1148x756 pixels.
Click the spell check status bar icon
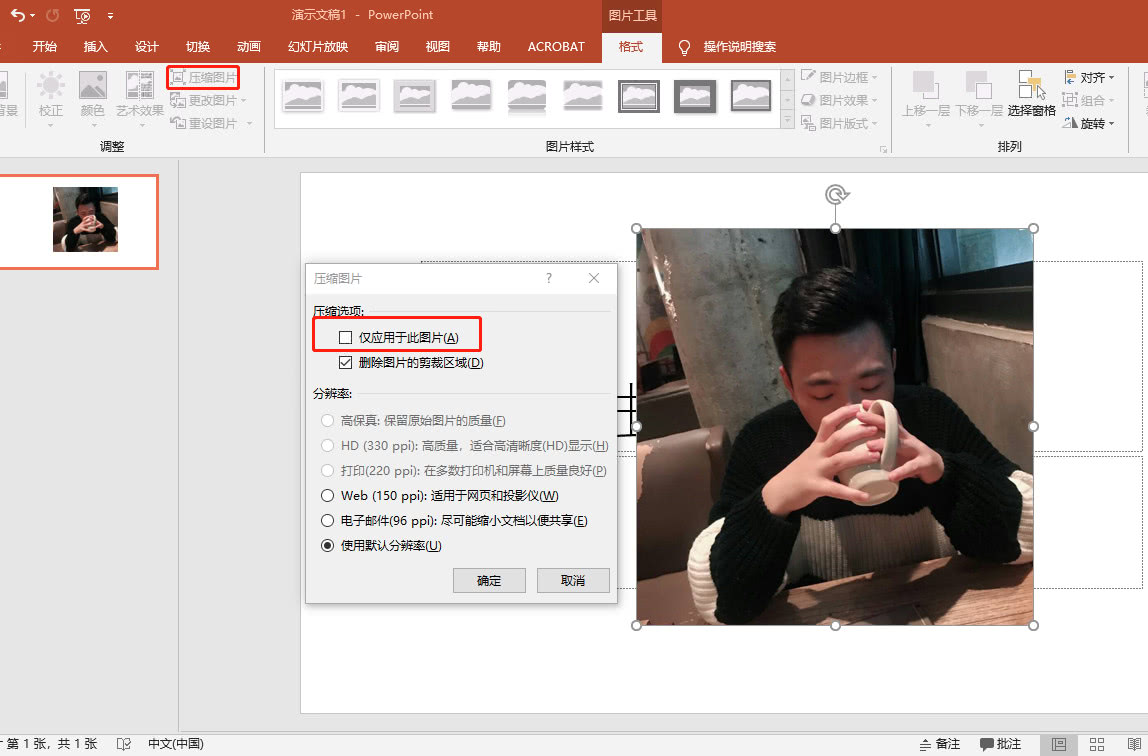tap(124, 744)
